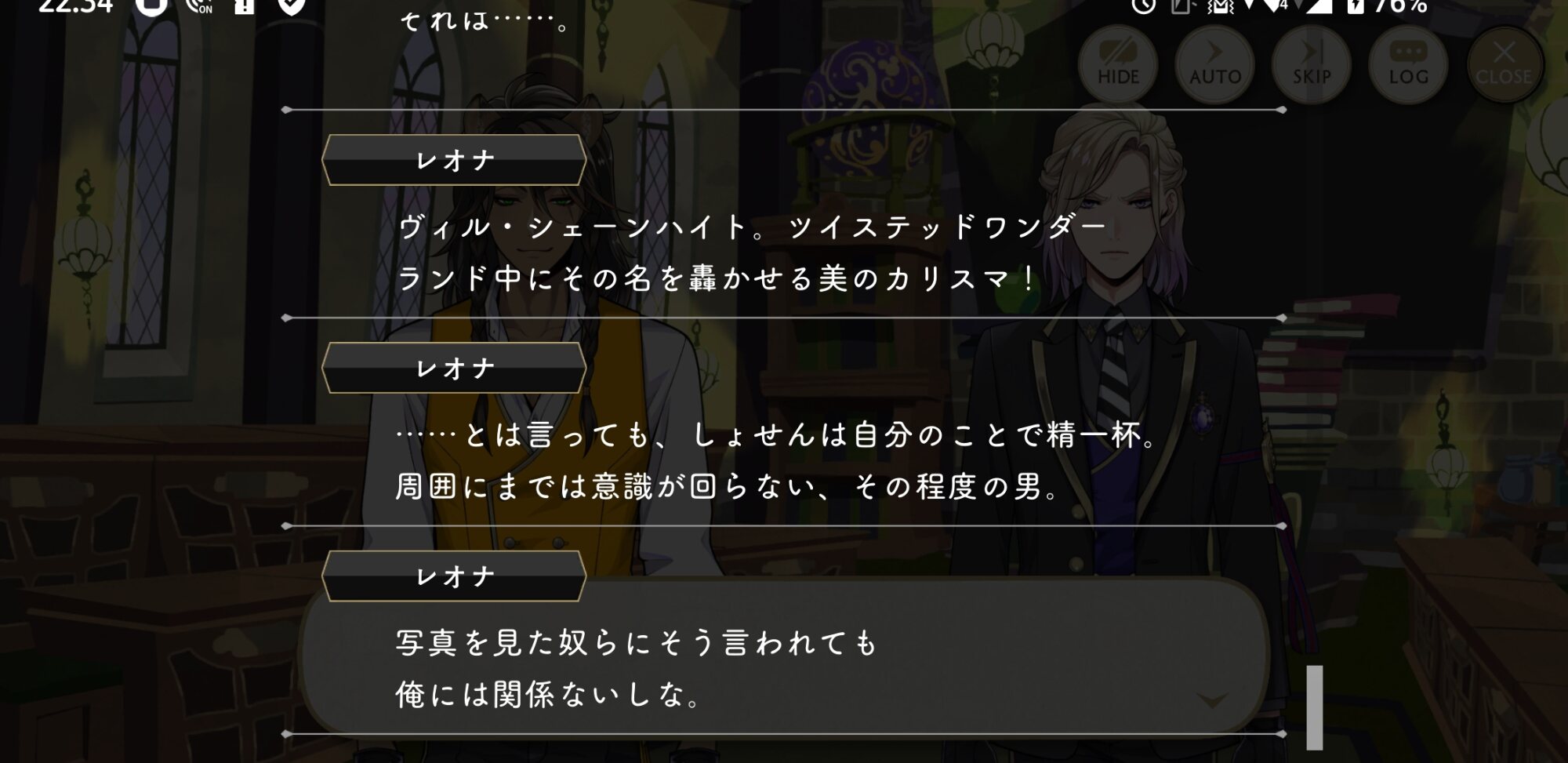
Task: Tap the battery status icon
Action: [x=1356, y=6]
